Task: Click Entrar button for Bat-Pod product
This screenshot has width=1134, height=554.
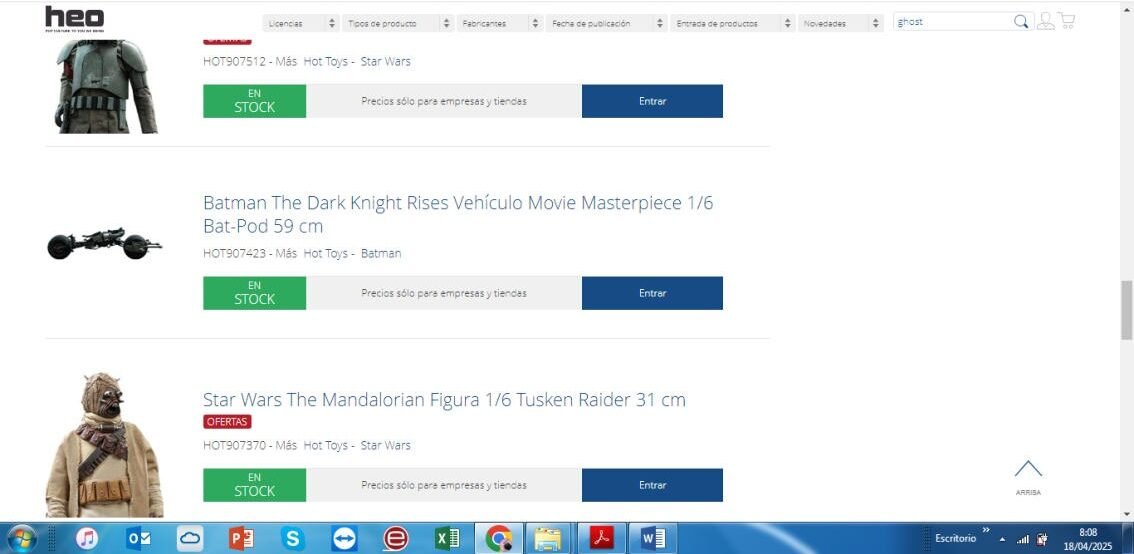Action: [652, 293]
